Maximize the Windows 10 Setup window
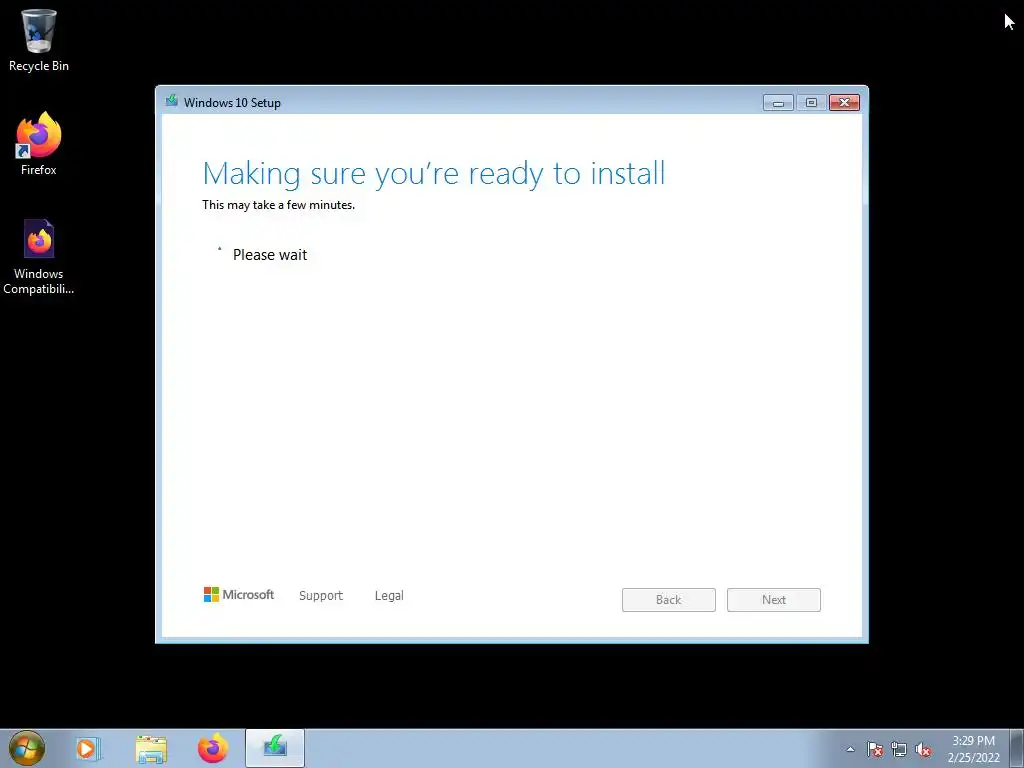 click(x=811, y=103)
